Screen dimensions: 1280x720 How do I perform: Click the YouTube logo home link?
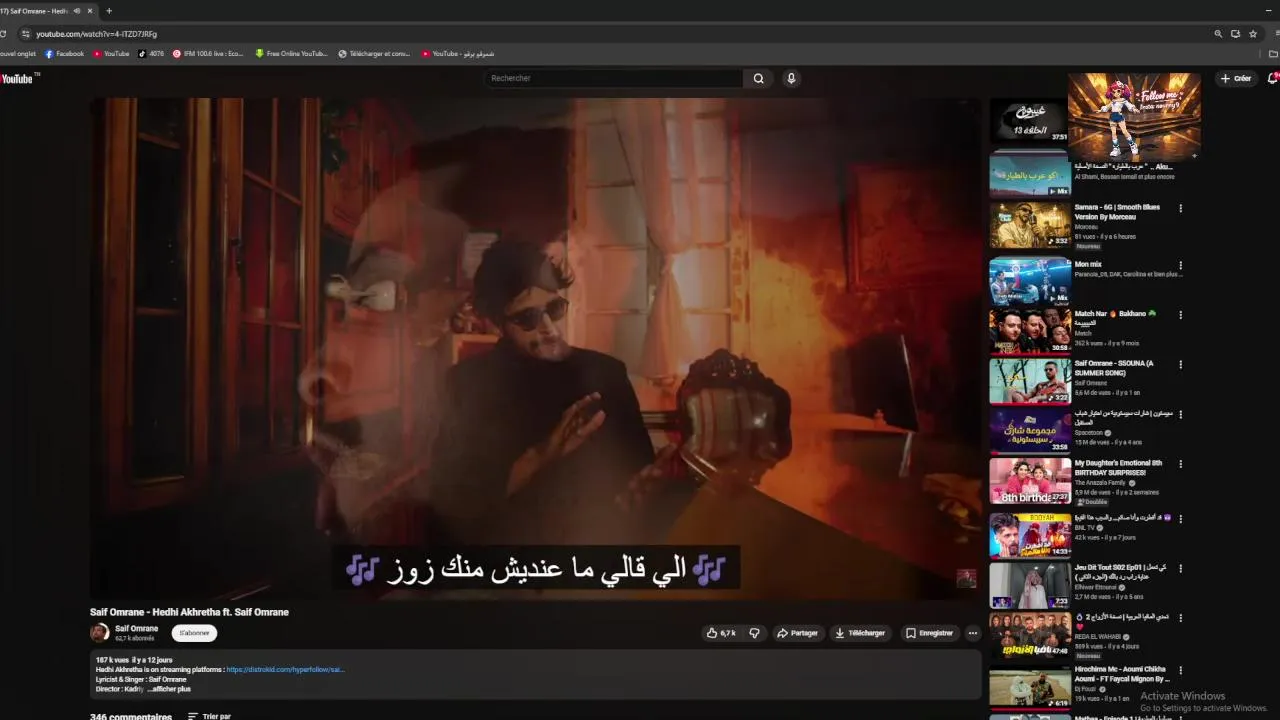(x=18, y=78)
